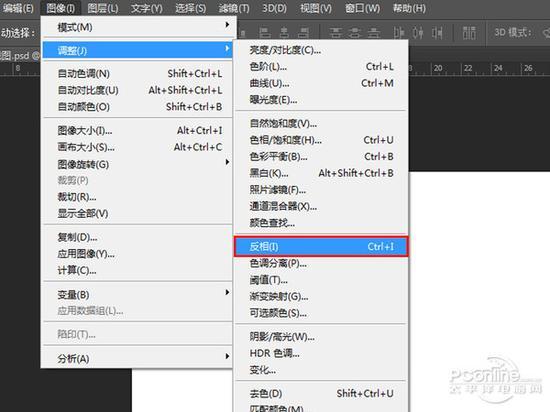The image size is (550, 412).
Task: Choose 曲线(U)... adjustment
Action: (x=321, y=83)
